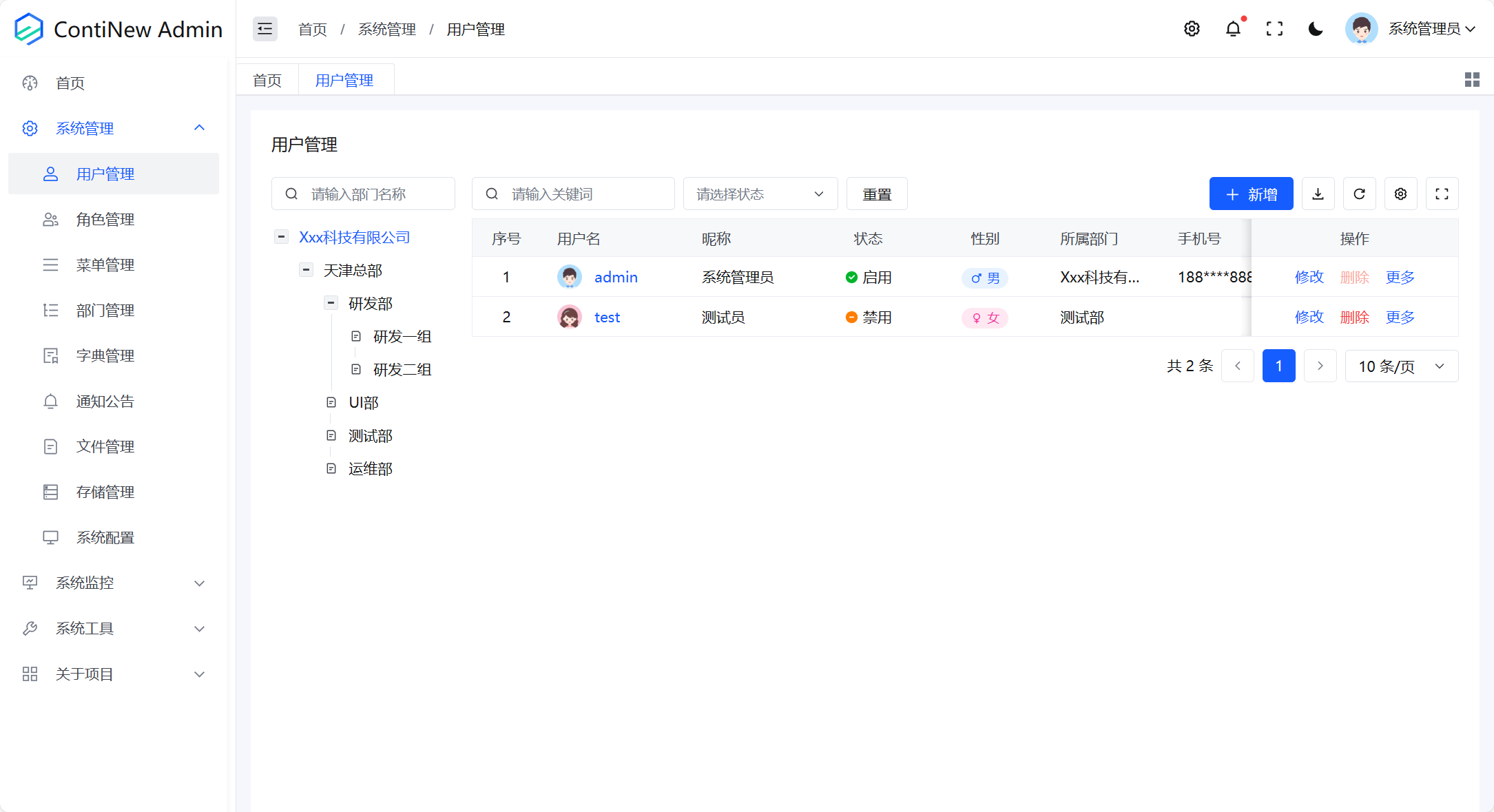Collapse the sidebar navigation menu

264,29
